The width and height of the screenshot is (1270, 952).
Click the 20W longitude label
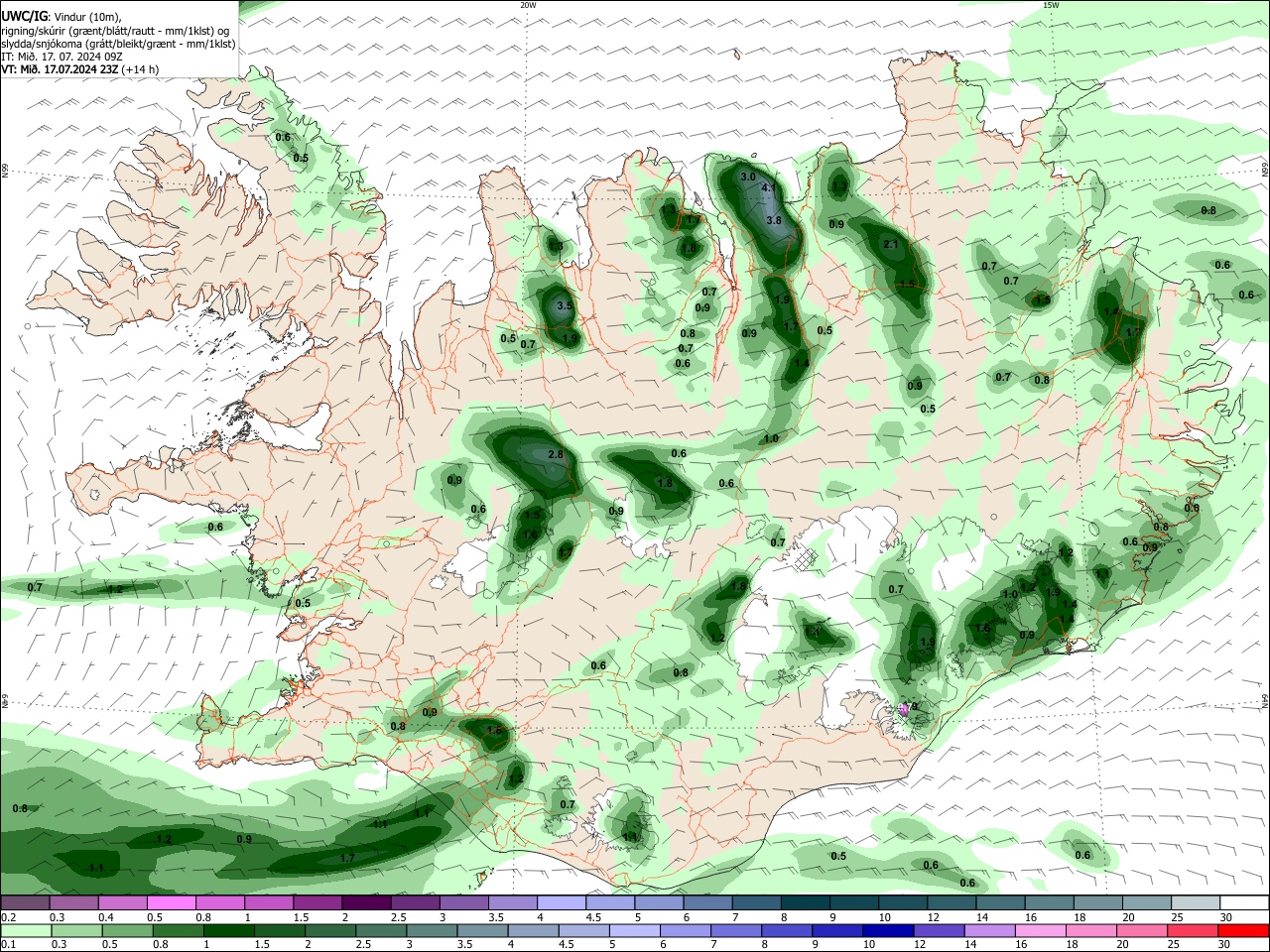coord(528,5)
